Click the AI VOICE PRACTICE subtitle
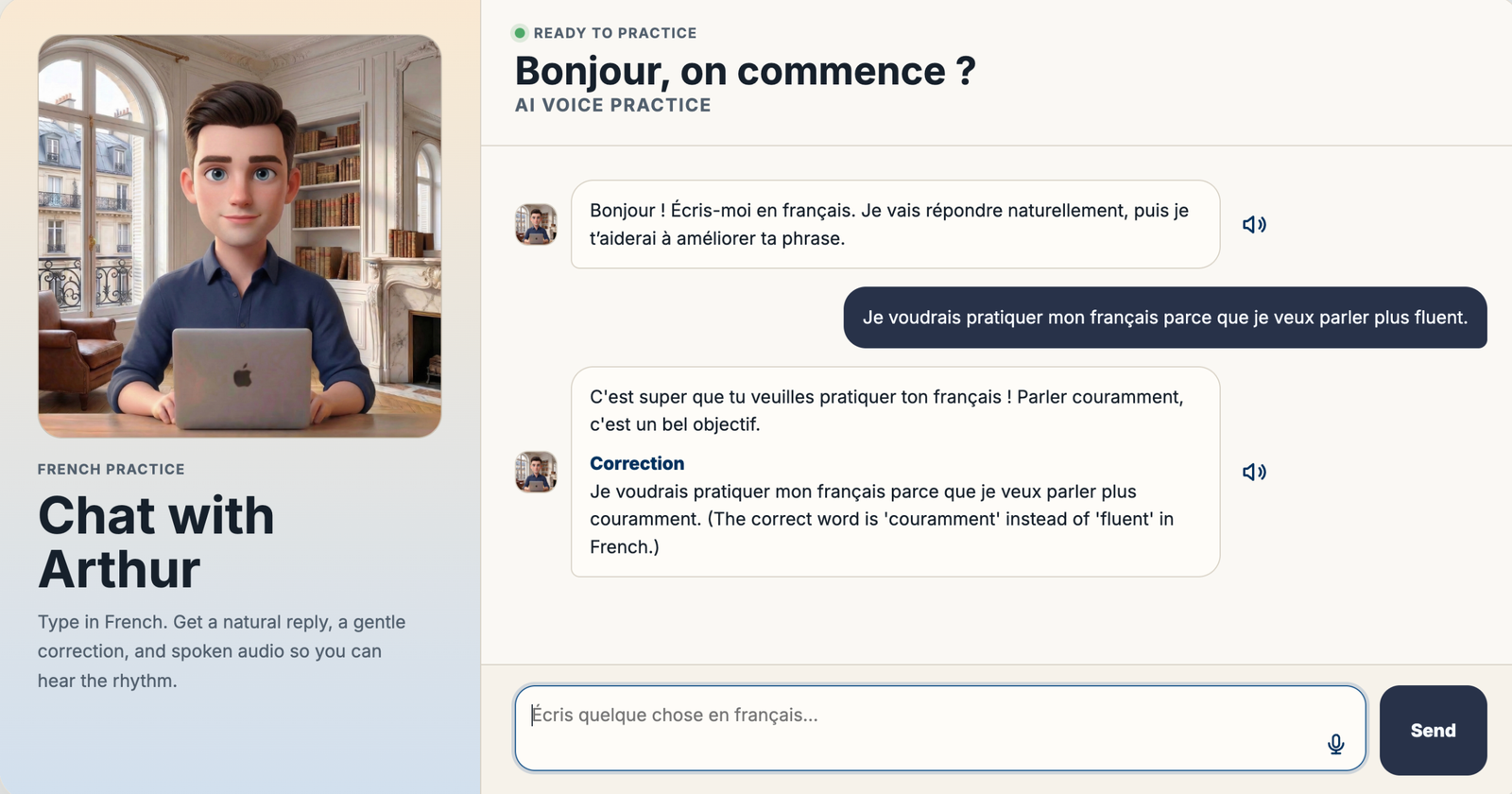The width and height of the screenshot is (1512, 794). (612, 105)
